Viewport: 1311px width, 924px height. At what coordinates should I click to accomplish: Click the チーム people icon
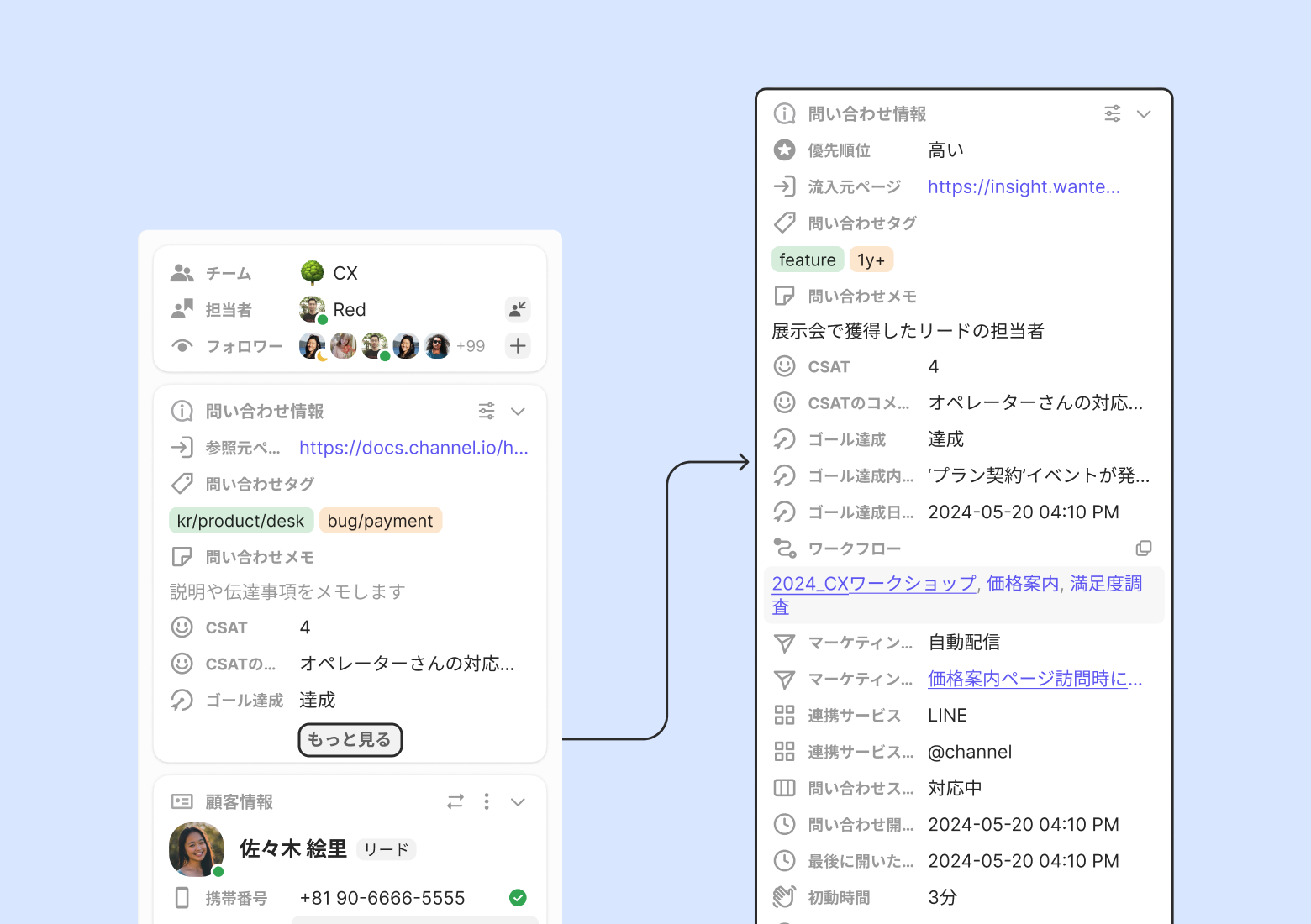(x=182, y=273)
